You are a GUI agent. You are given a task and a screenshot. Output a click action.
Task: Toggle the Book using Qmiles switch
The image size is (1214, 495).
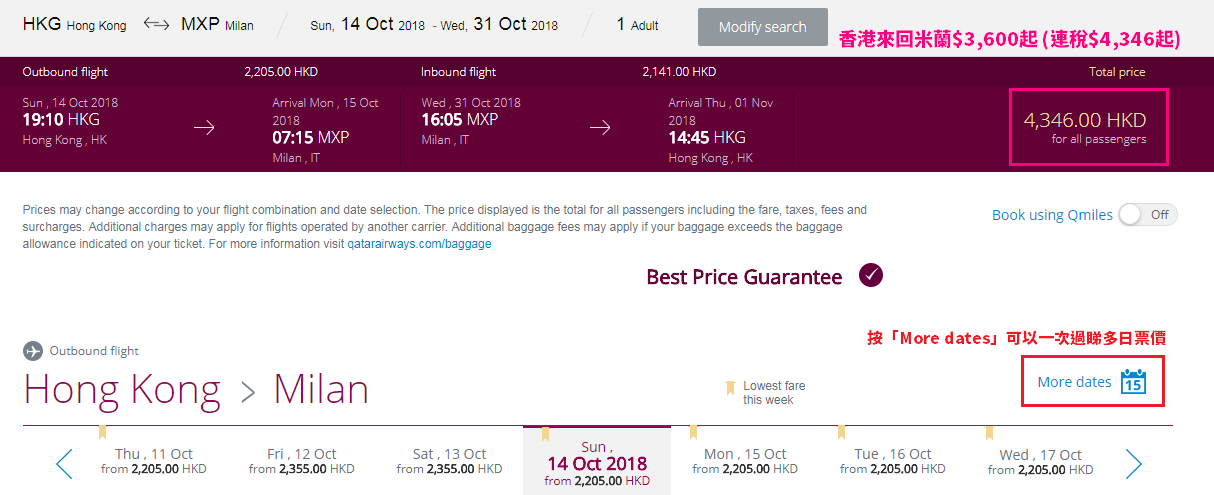click(x=1147, y=215)
